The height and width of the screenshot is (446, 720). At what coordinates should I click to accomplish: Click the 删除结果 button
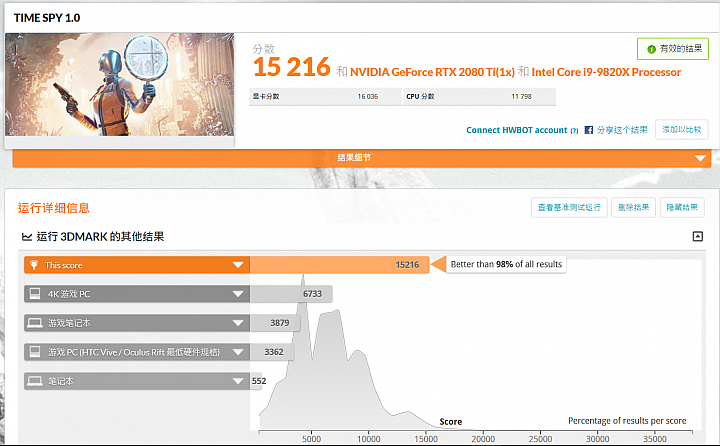[633, 208]
